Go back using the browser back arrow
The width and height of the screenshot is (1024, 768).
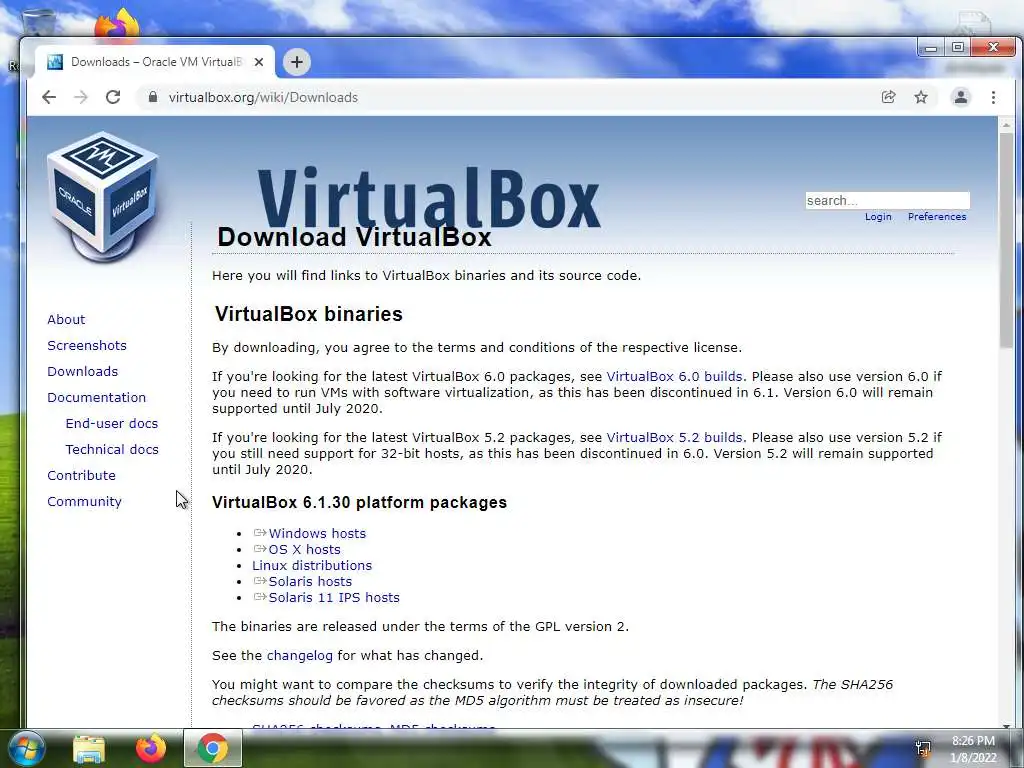(x=49, y=97)
